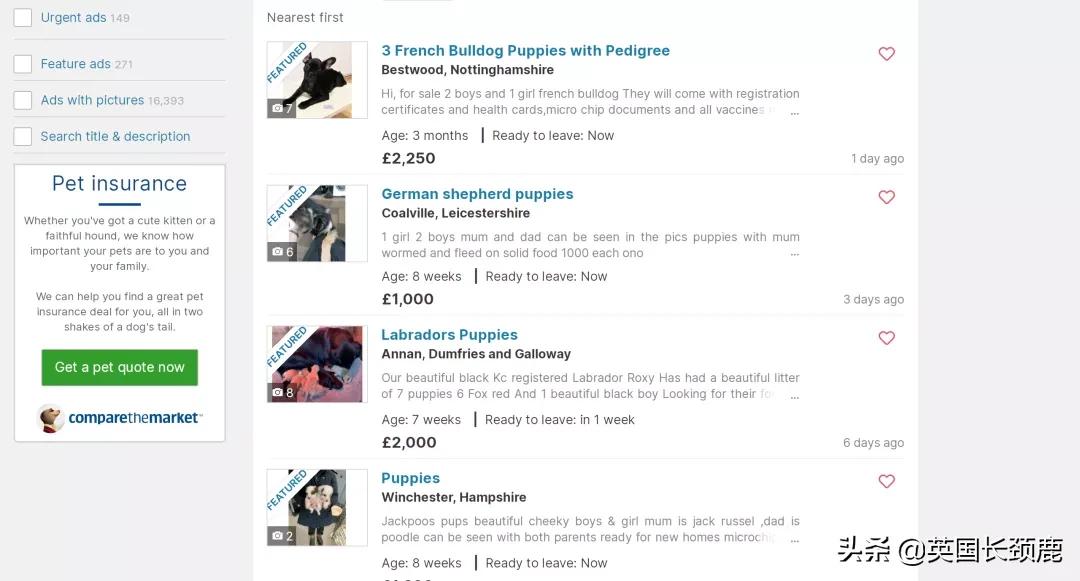Click camera photo count on French Bulldog ad
1080x581 pixels.
pos(283,108)
